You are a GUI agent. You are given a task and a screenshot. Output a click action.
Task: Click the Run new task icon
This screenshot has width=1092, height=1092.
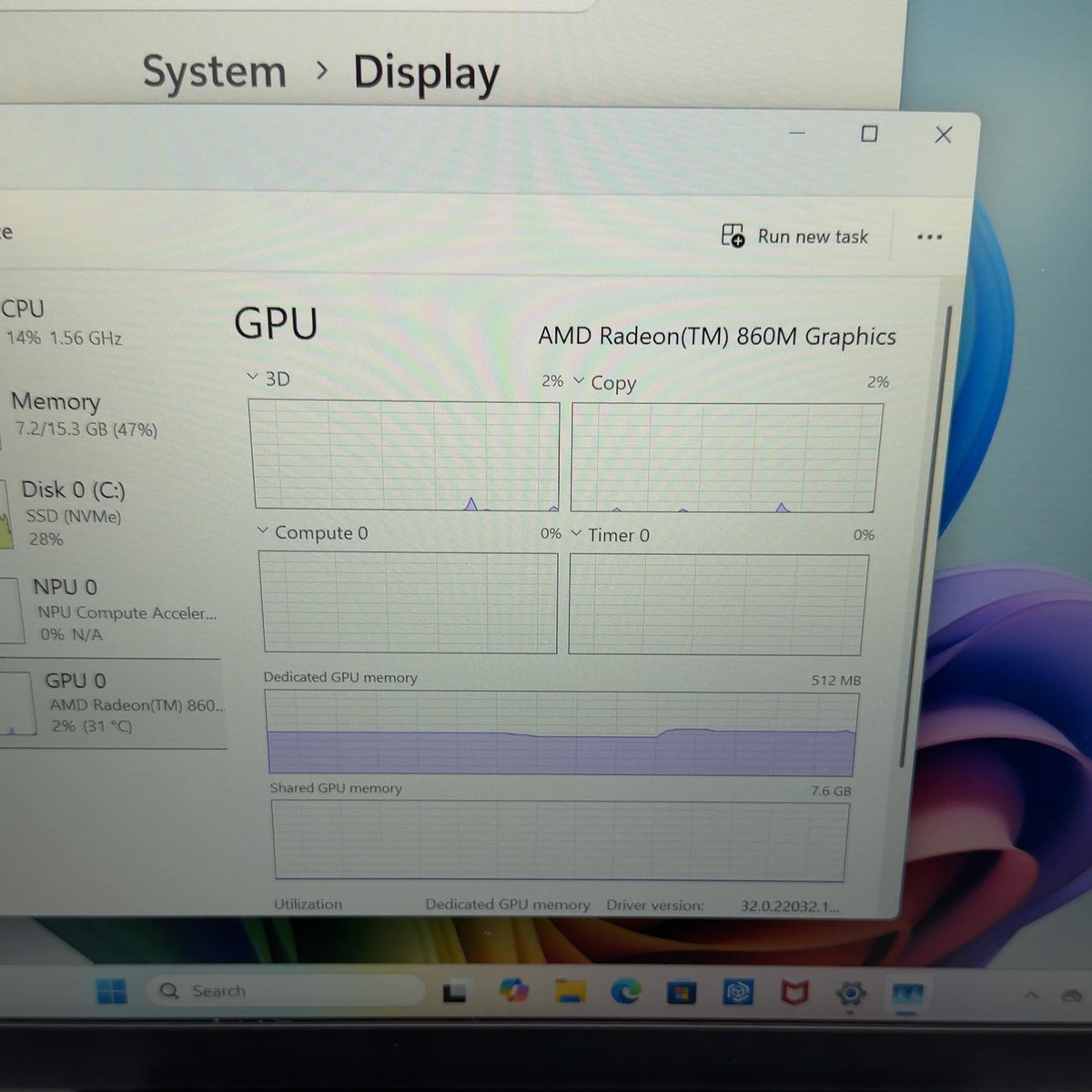click(x=733, y=236)
